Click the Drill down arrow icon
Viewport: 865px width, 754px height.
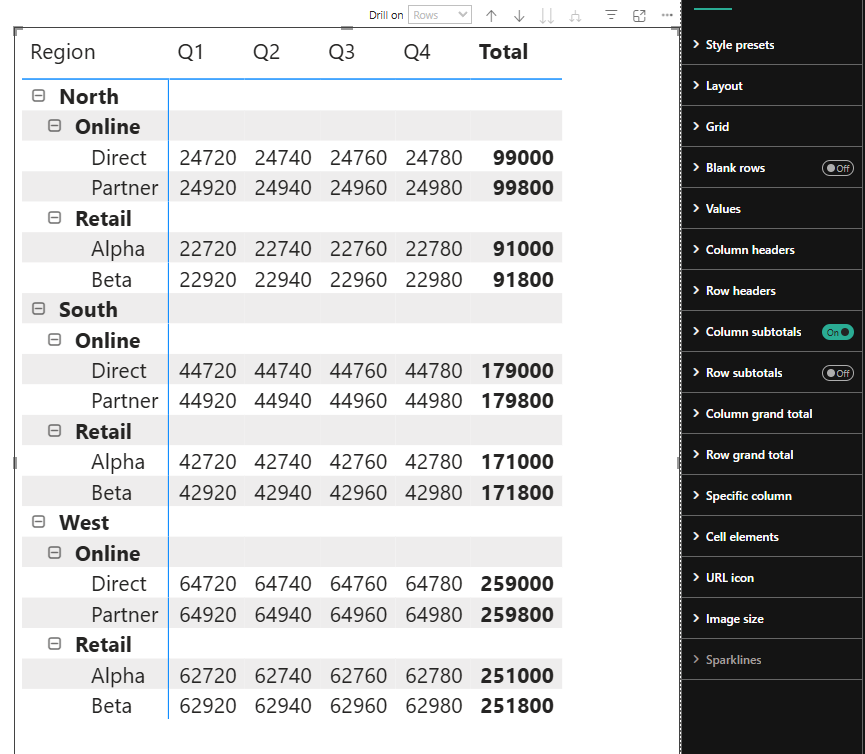click(519, 15)
